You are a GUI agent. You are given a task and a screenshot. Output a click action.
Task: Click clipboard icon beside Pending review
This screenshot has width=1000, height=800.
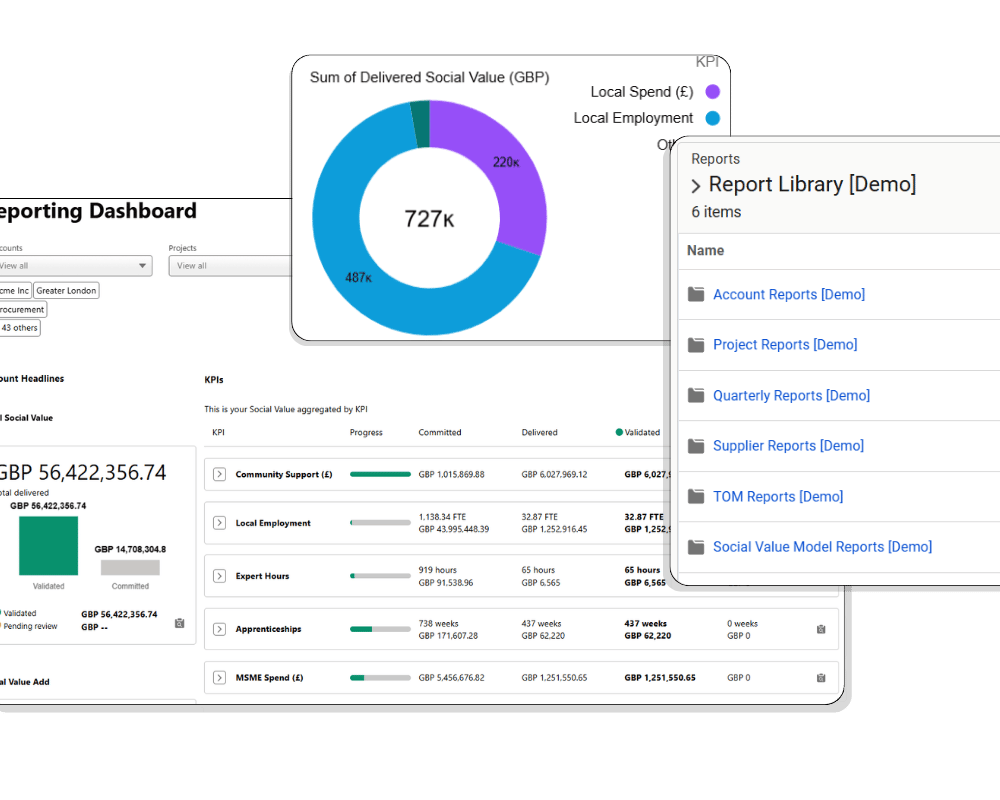pos(179,622)
